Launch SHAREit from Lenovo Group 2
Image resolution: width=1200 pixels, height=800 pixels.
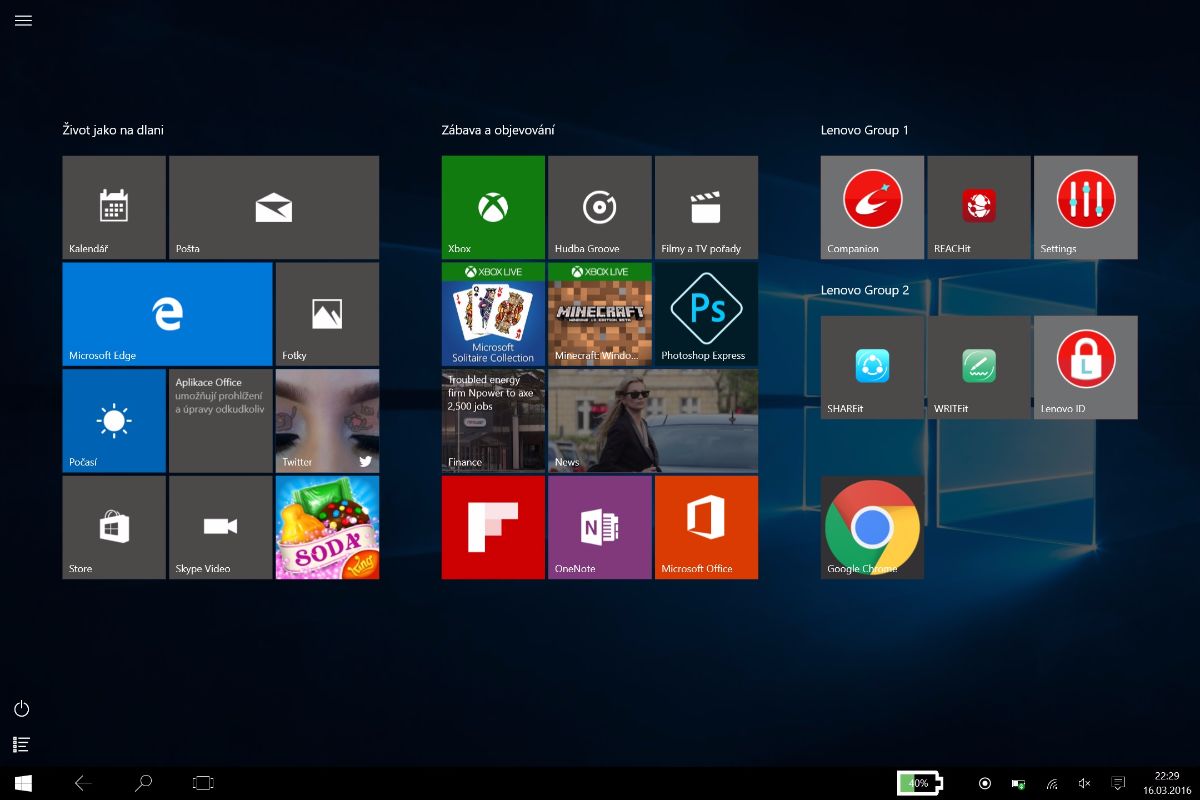(872, 367)
